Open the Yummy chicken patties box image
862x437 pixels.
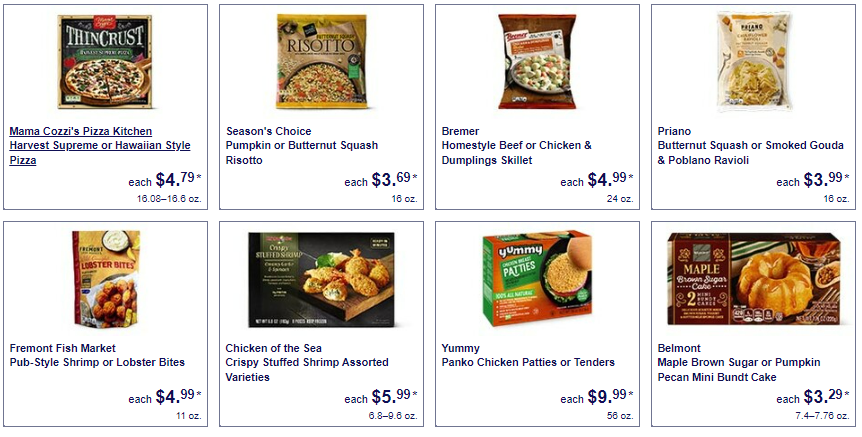tap(537, 279)
